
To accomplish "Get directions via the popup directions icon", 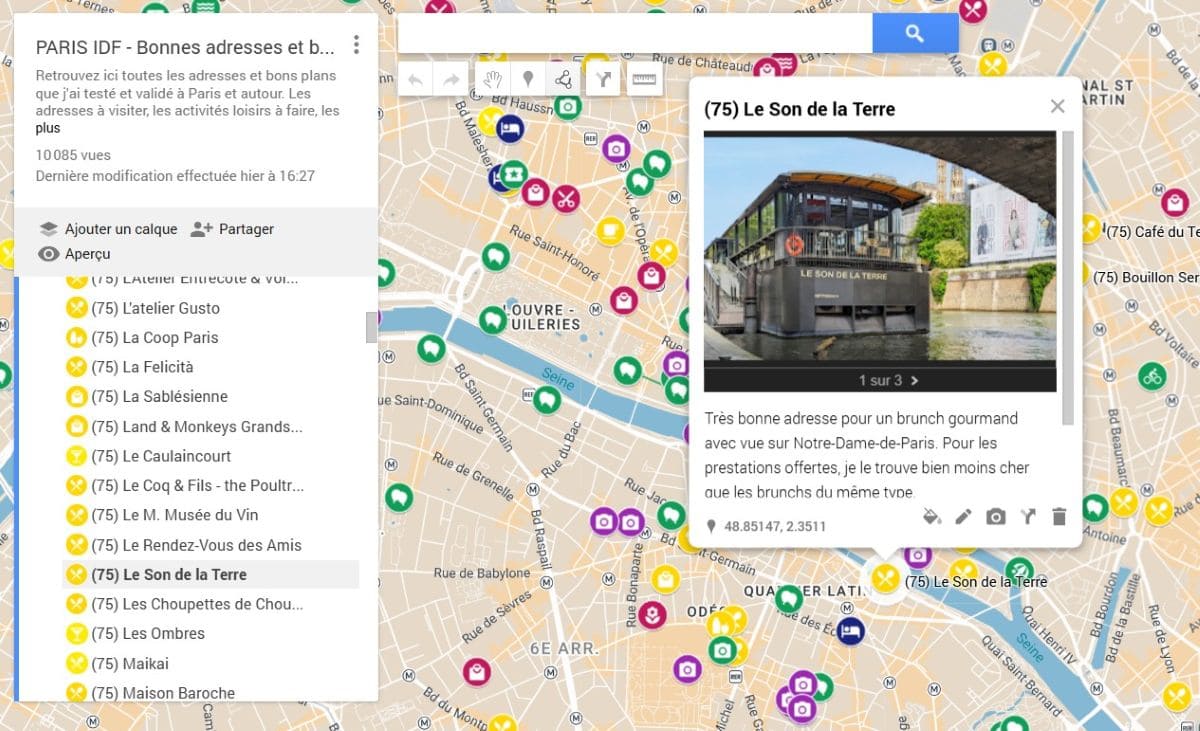I will 1027,517.
